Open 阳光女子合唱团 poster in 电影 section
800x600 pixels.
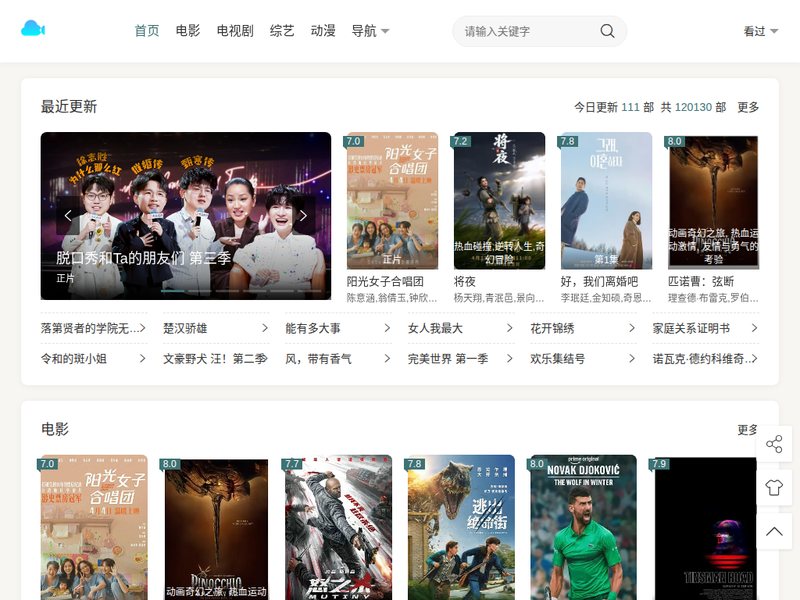pos(94,528)
